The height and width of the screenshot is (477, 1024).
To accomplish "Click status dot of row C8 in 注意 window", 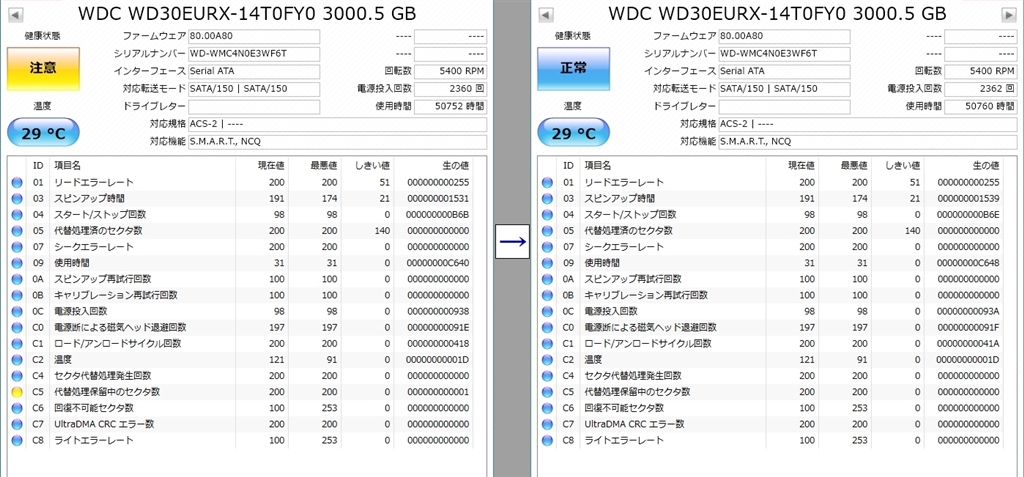I will click(17, 440).
